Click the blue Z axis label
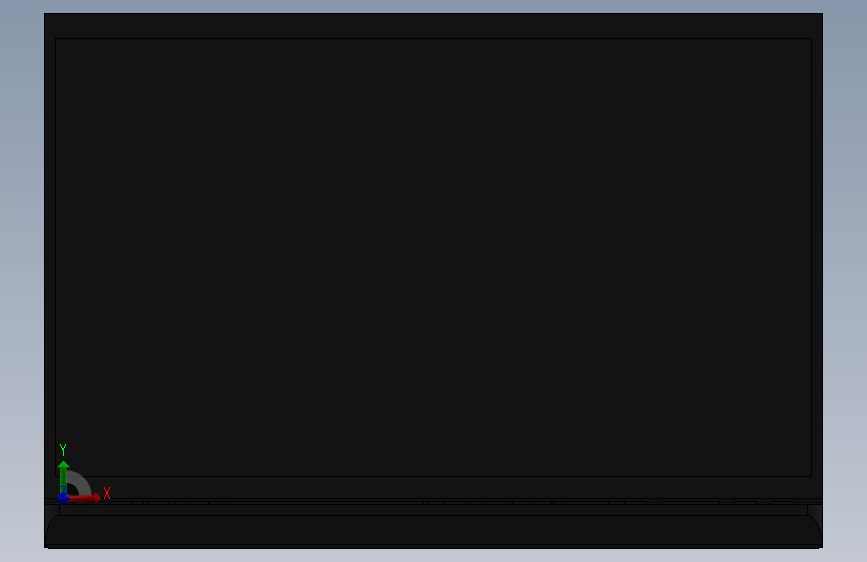This screenshot has width=867, height=562. [62, 490]
